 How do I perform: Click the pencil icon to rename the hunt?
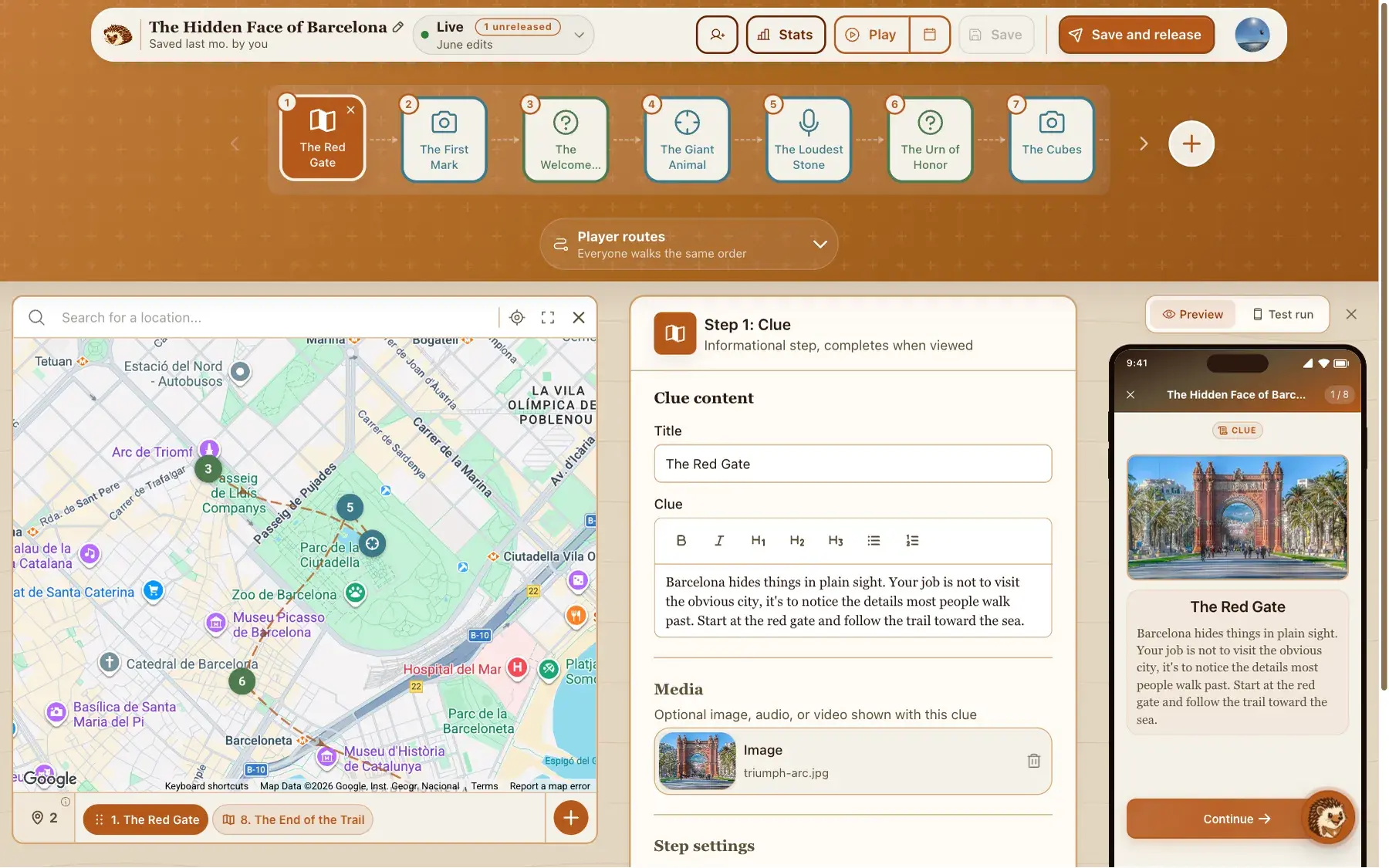coord(398,27)
